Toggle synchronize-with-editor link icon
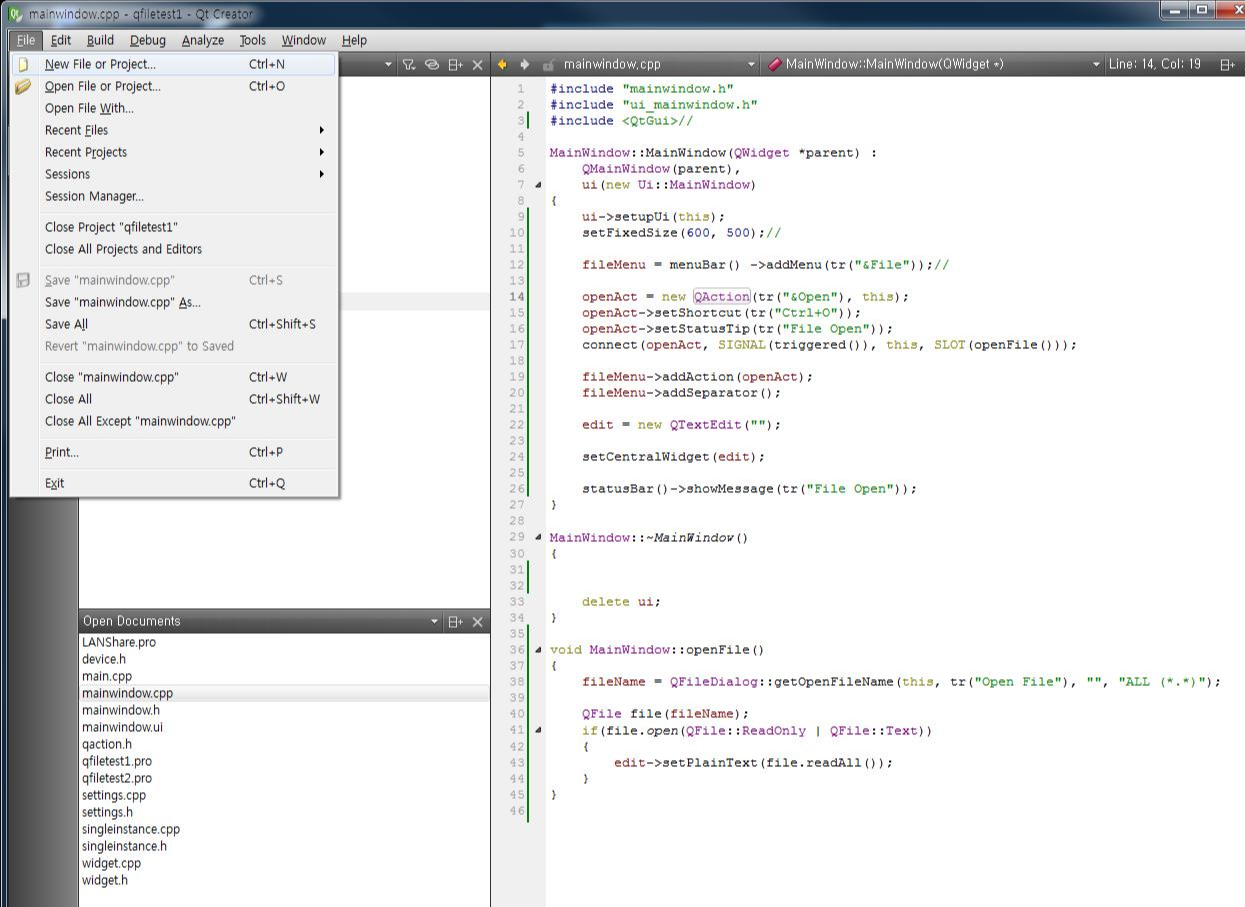Viewport: 1245px width, 907px height. (x=432, y=64)
